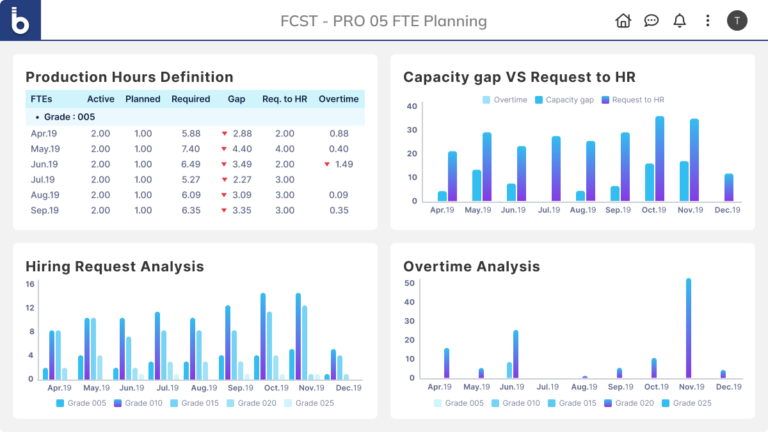Click red gap arrow in Apr.19 row

225,134
